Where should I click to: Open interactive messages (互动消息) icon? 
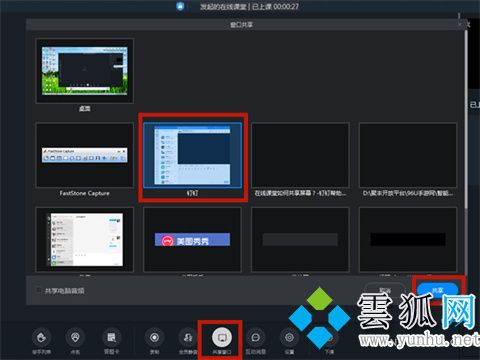tap(256, 337)
